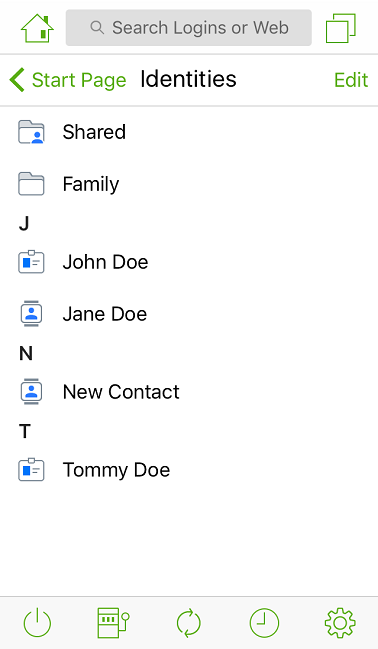
Task: Click the John Doe identity badge icon
Action: pyautogui.click(x=31, y=262)
